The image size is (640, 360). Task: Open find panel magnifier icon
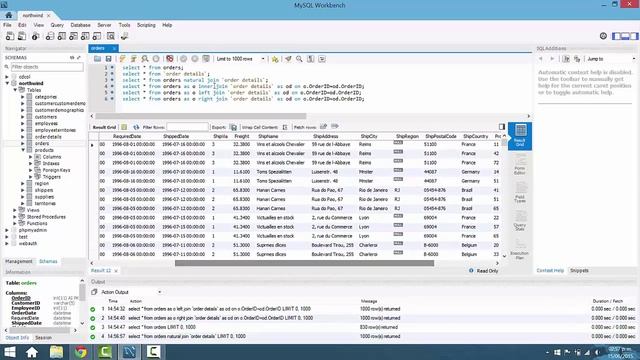[x=299, y=59]
